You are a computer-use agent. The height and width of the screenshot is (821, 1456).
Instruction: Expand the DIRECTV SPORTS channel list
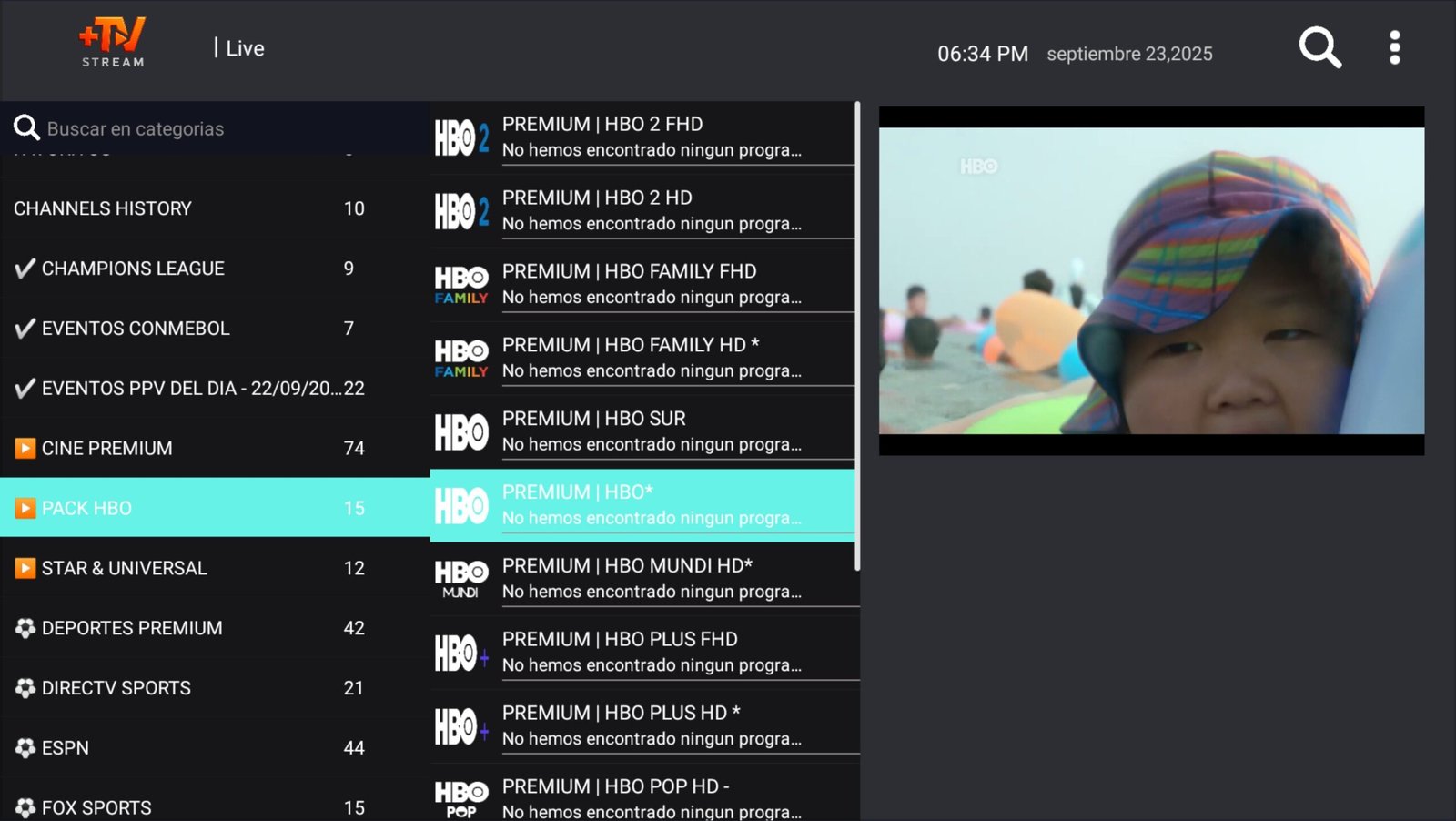coord(116,688)
